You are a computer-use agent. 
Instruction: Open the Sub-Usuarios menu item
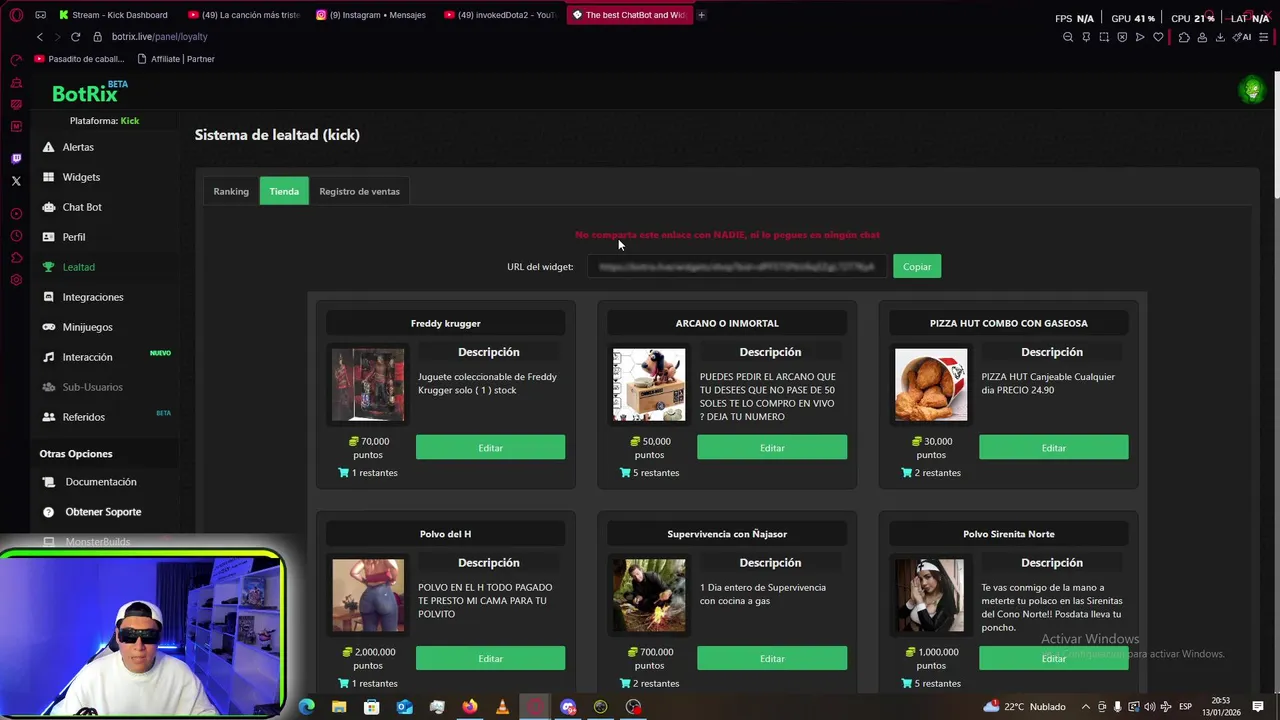click(92, 387)
